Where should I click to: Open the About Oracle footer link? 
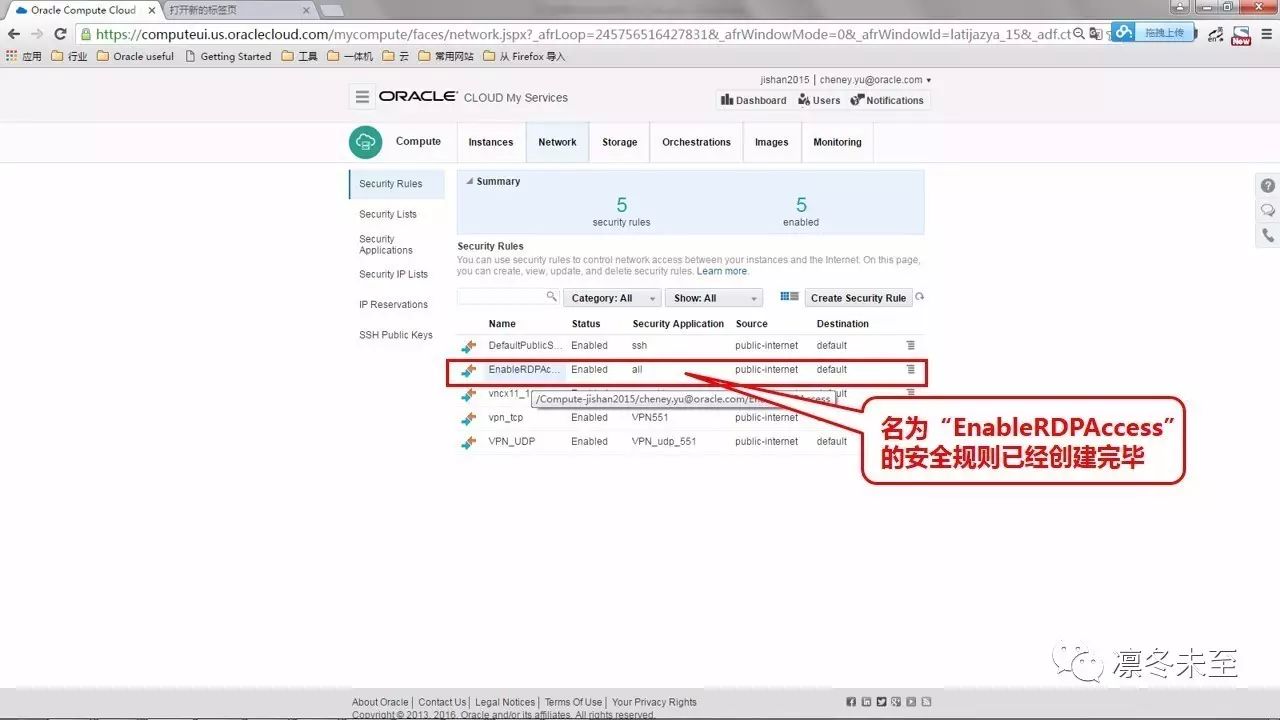(380, 702)
